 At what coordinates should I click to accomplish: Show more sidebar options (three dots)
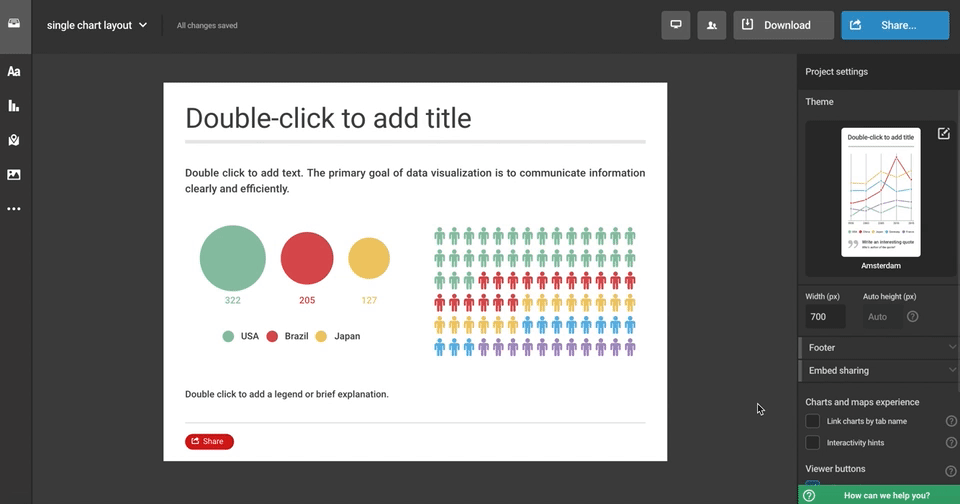point(14,209)
